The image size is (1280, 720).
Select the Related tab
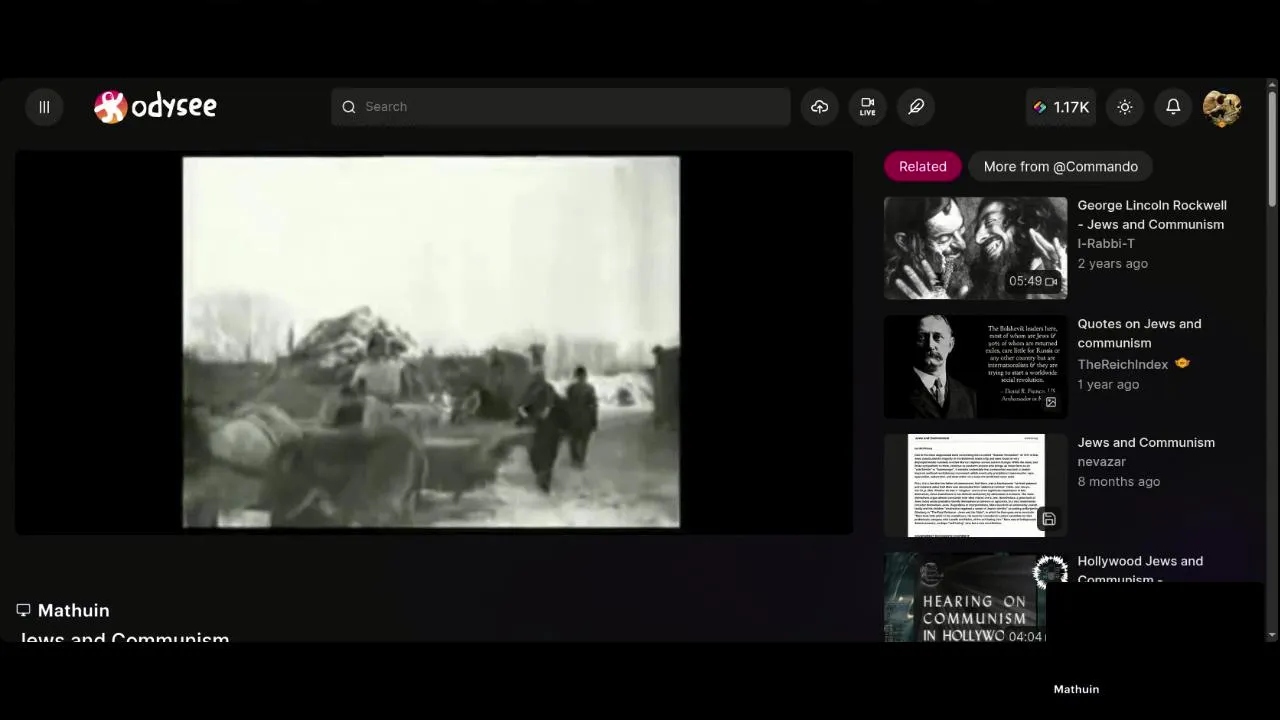922,167
